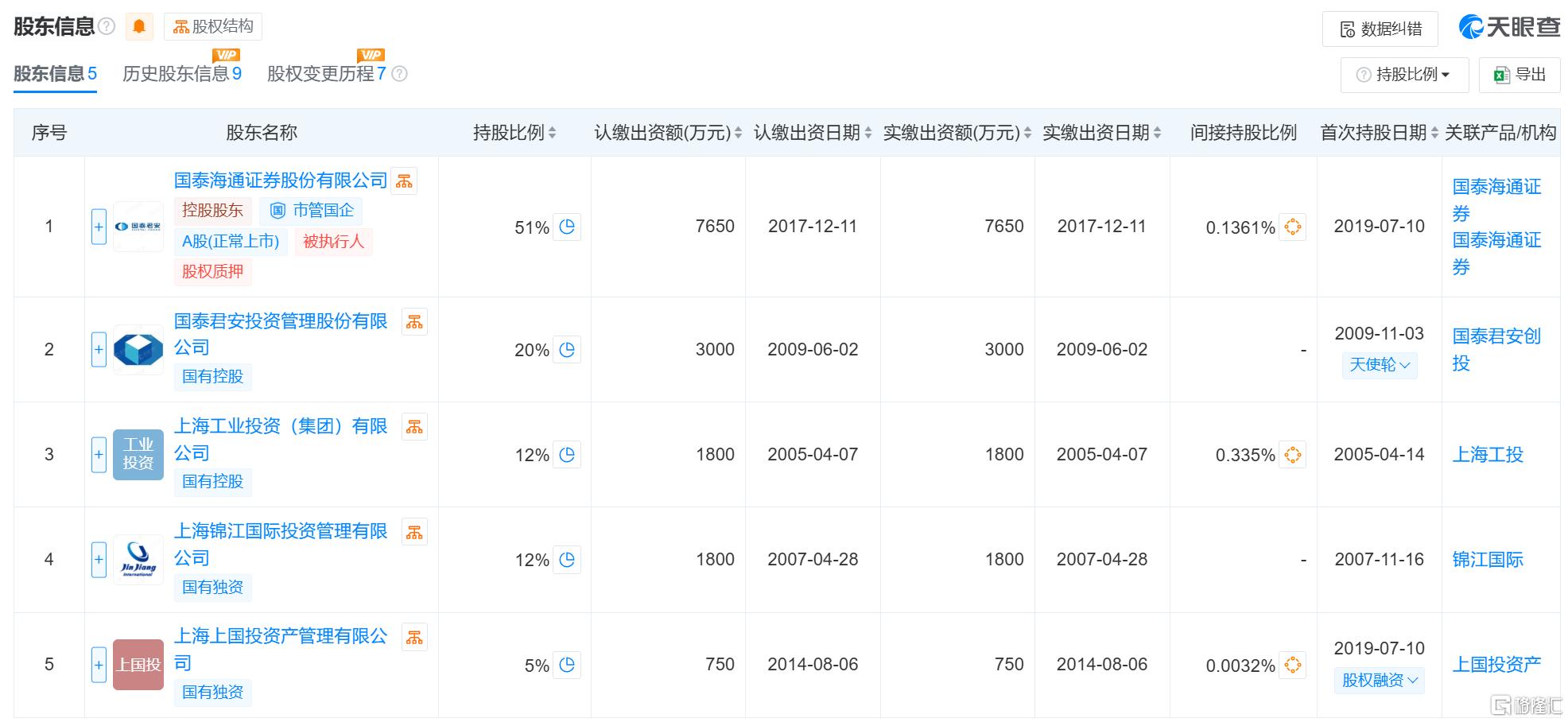Open the 股权融资 dropdown tag
Image resolution: width=1568 pixels, height=722 pixels.
pos(1380,681)
